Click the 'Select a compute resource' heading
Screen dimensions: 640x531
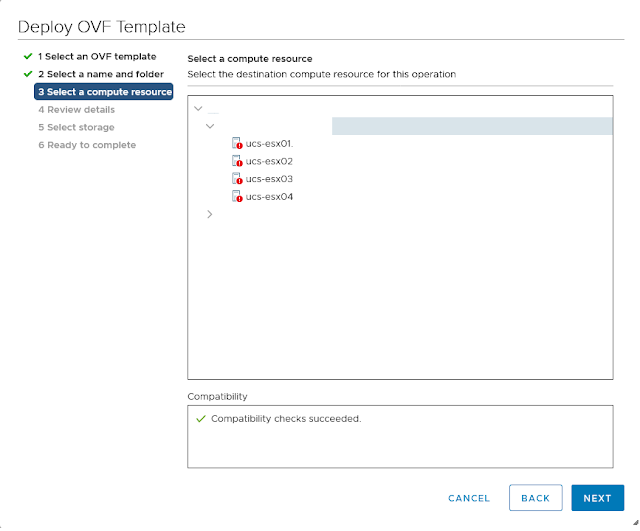click(250, 59)
